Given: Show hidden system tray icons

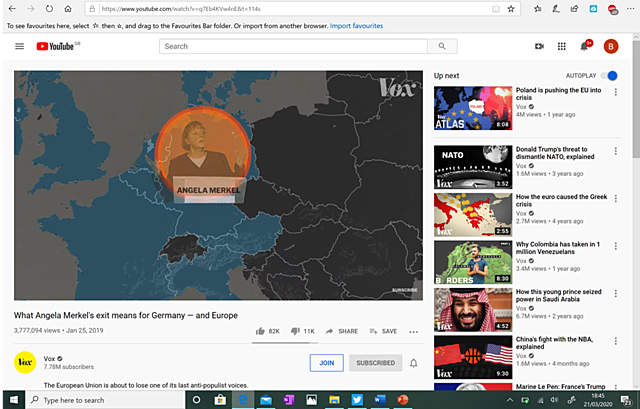Looking at the screenshot, I should (510, 400).
